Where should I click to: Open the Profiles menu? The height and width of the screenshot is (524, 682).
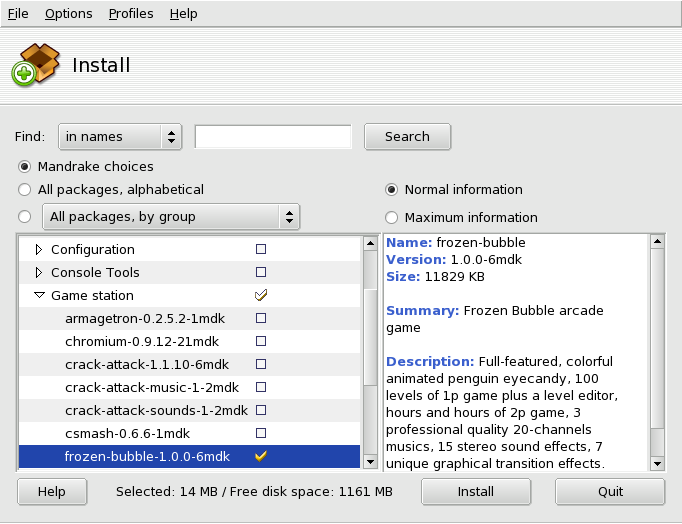(x=131, y=14)
